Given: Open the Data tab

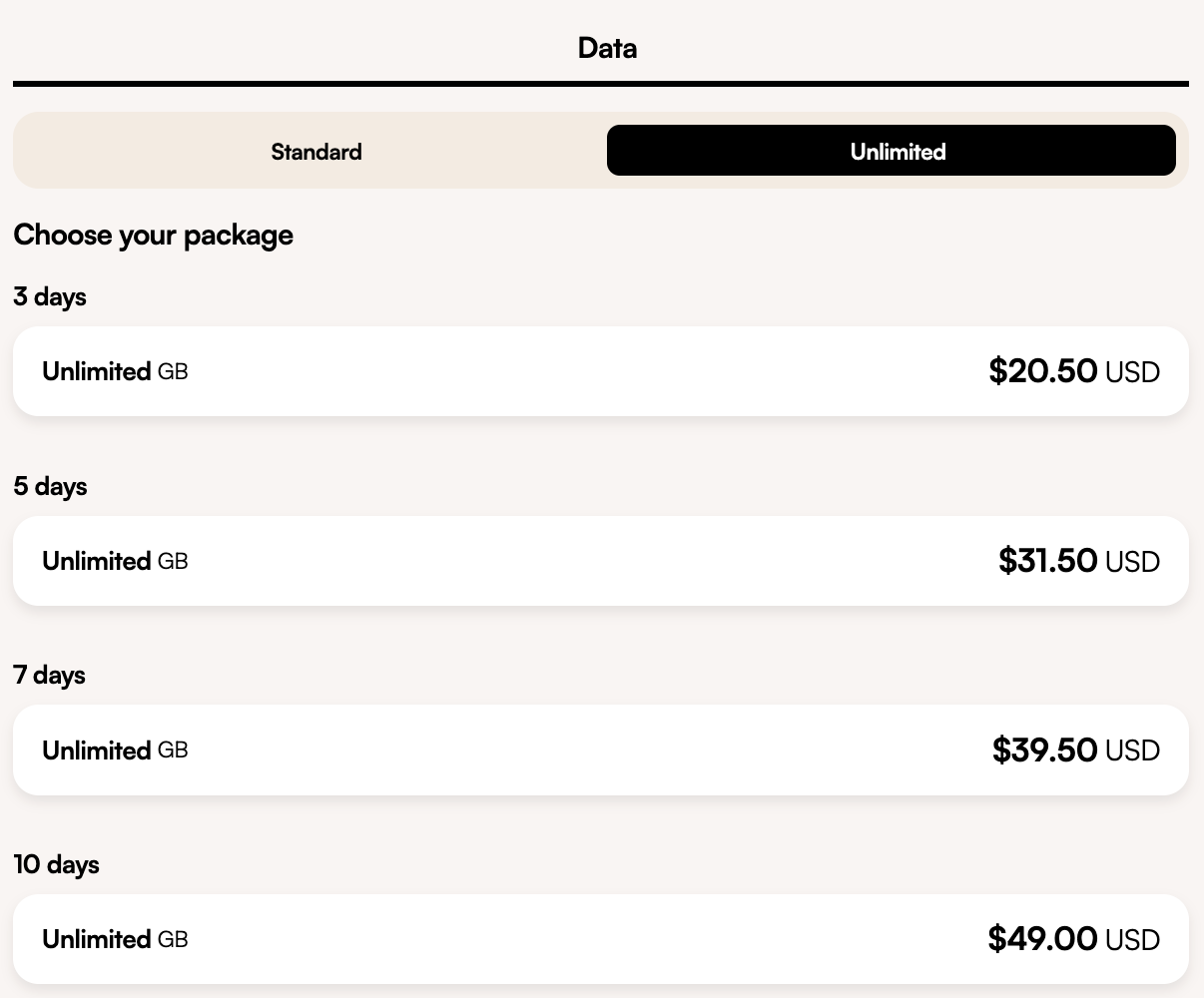Looking at the screenshot, I should coord(607,48).
